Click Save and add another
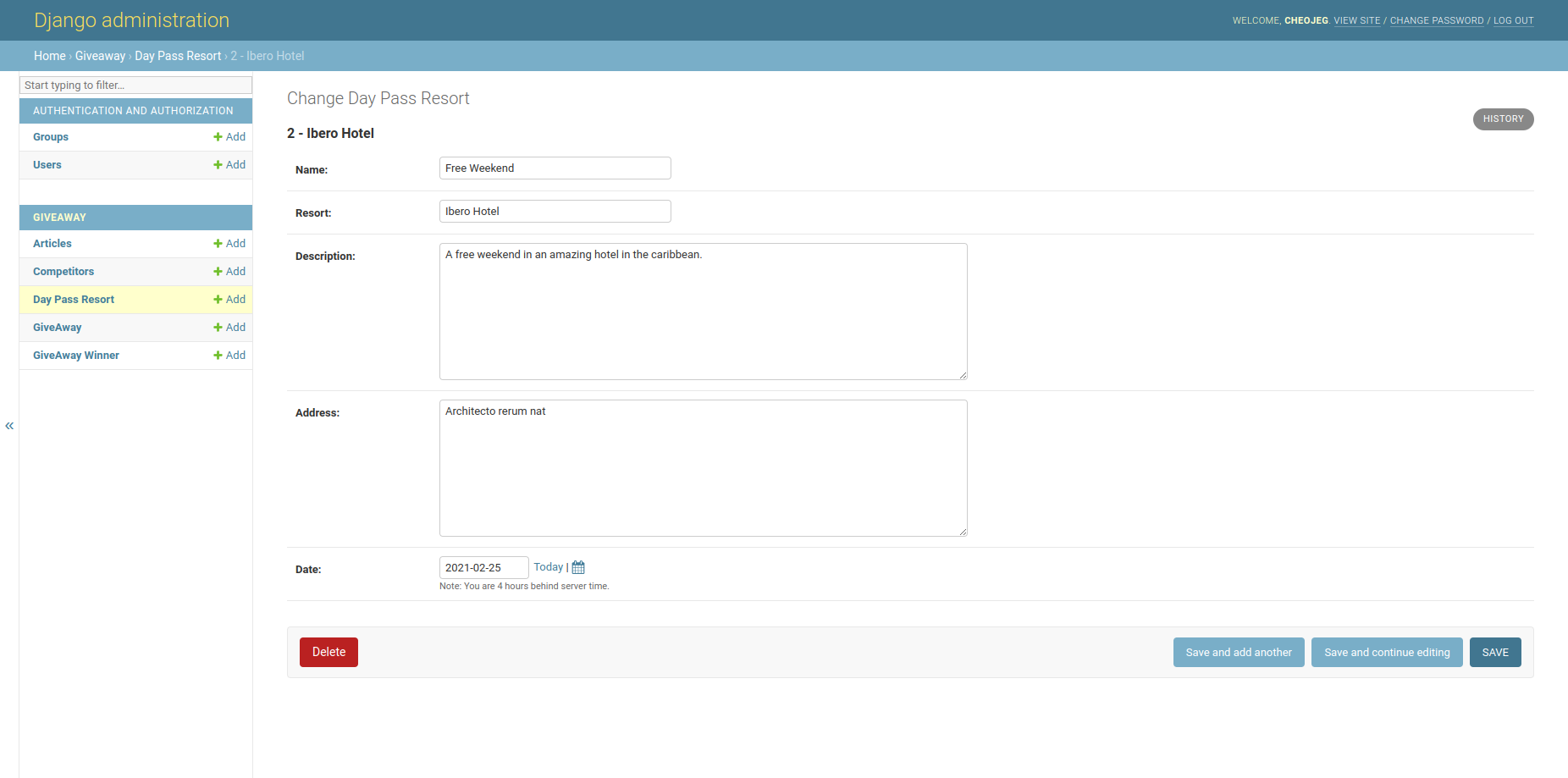 1238,652
